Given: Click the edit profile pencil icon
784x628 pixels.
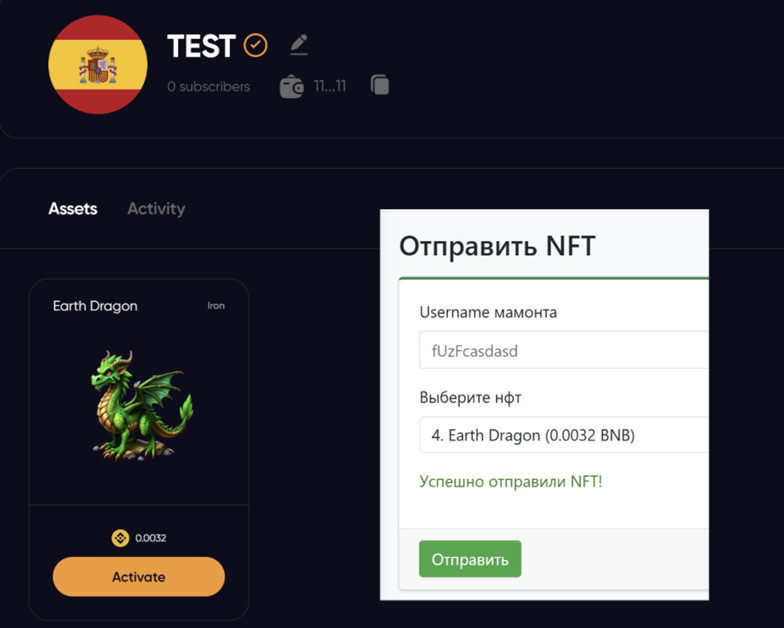Looking at the screenshot, I should tap(299, 45).
